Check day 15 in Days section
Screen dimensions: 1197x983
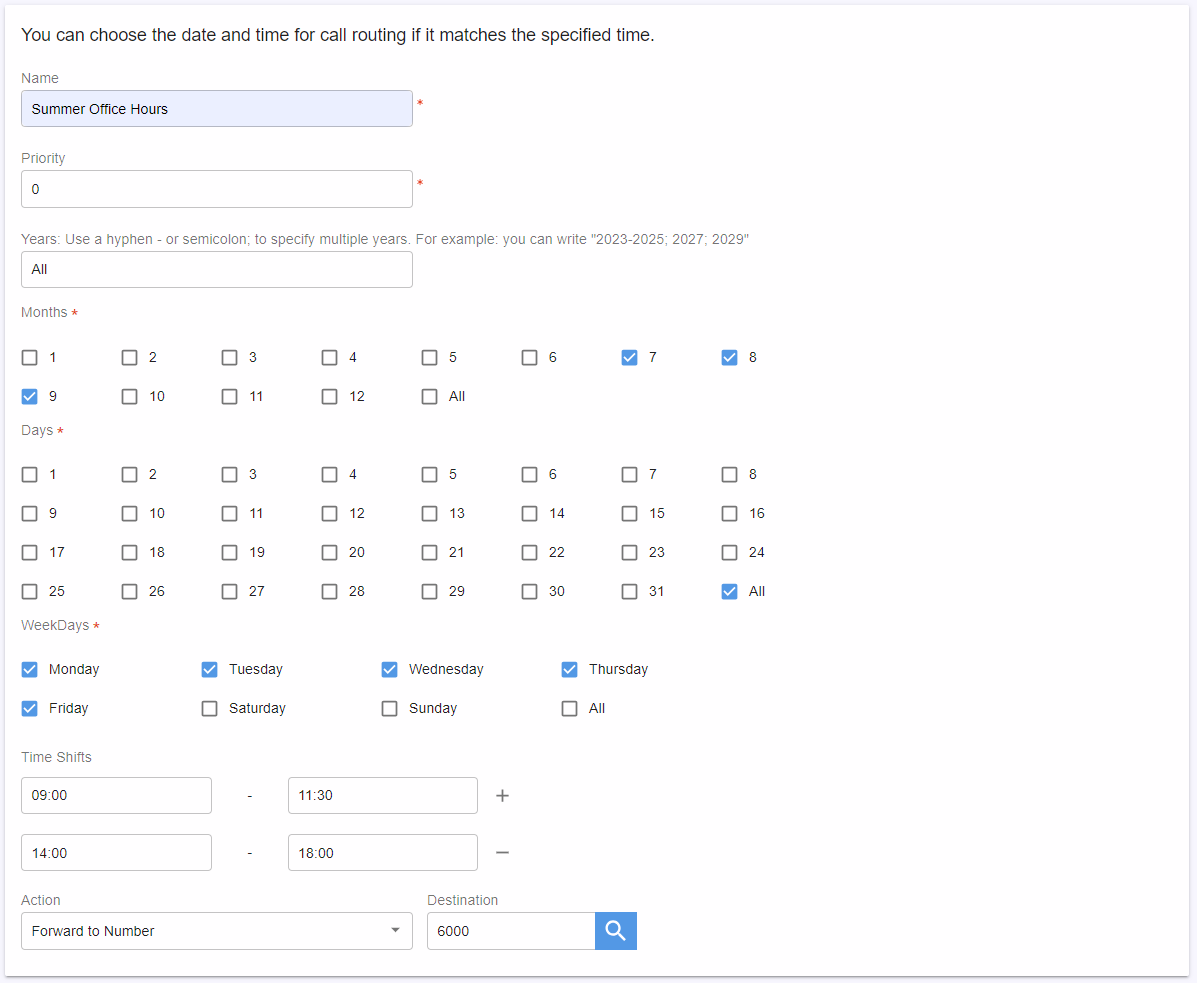(629, 513)
